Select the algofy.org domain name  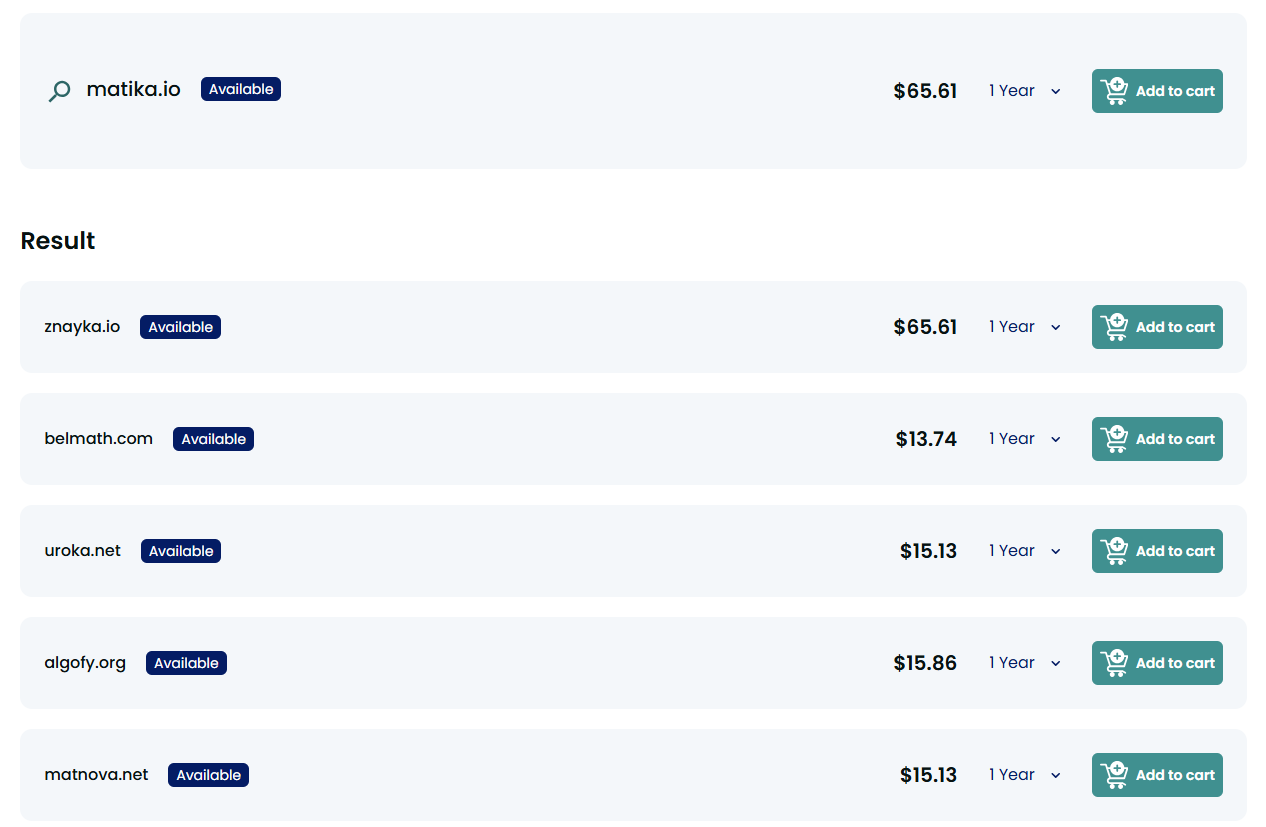coord(85,663)
